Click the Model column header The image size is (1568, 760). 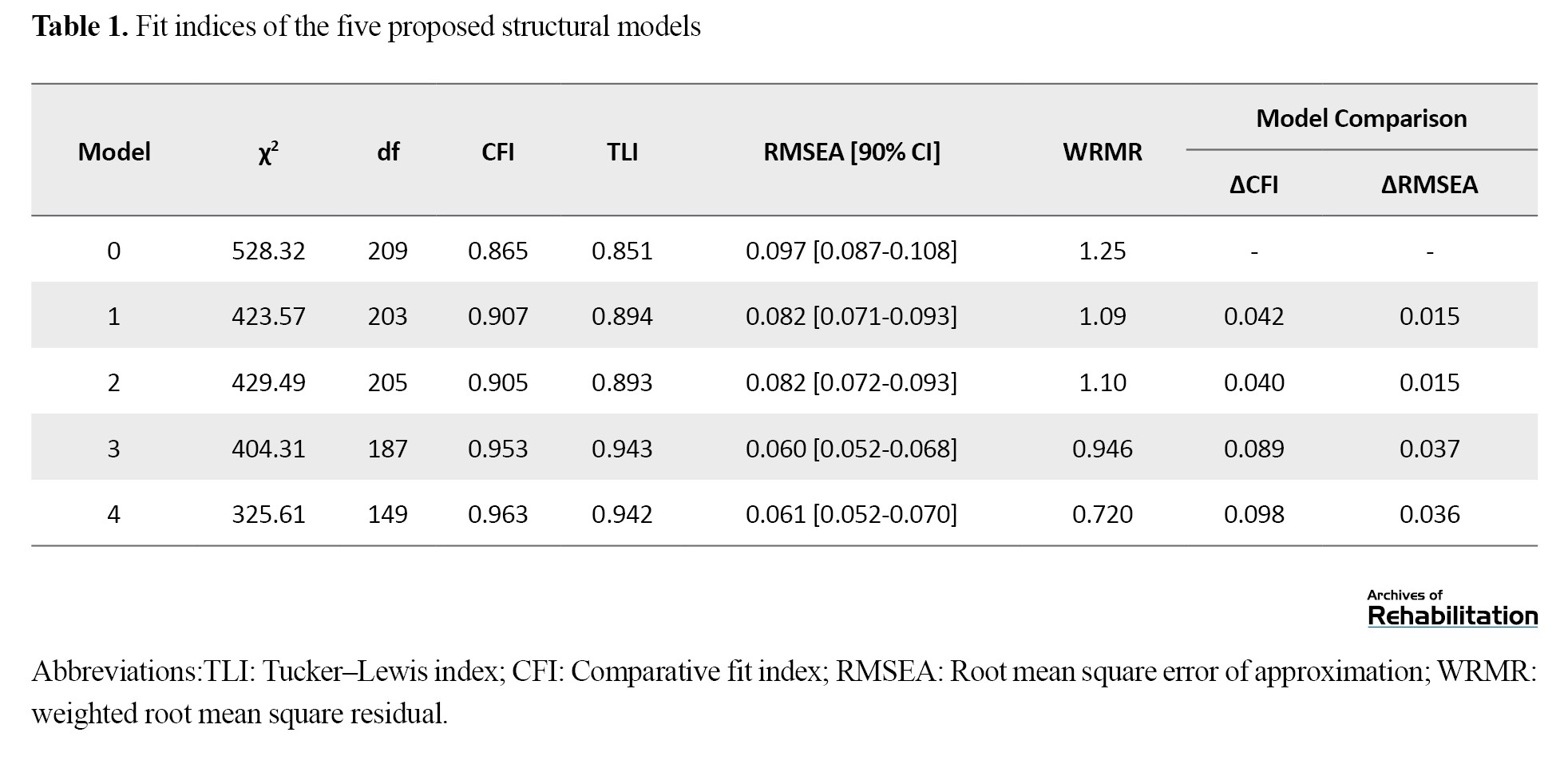(x=114, y=152)
